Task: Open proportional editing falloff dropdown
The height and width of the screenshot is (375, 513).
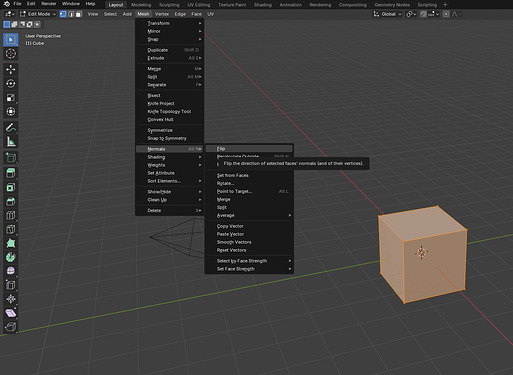Action: [x=456, y=14]
